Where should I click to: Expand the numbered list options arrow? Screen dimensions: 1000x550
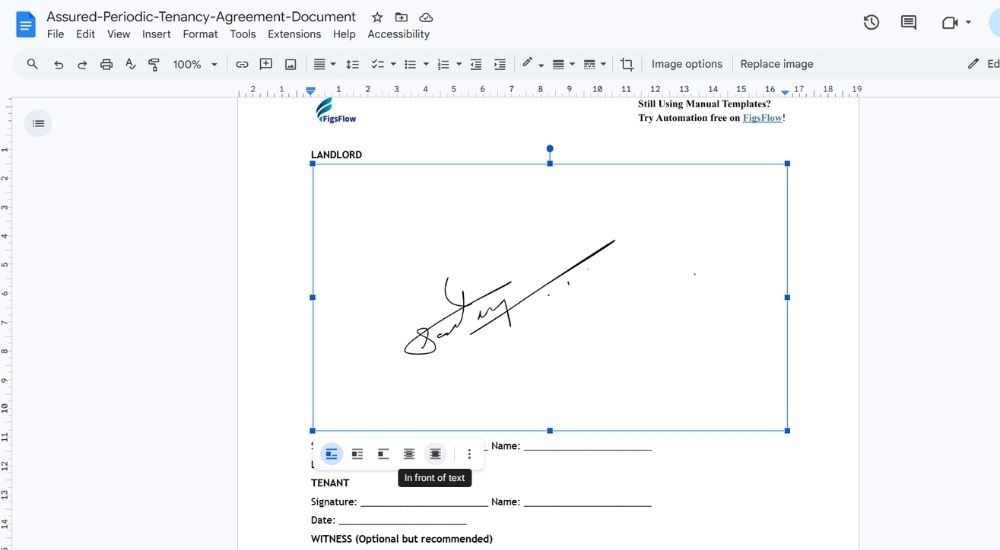pos(459,64)
